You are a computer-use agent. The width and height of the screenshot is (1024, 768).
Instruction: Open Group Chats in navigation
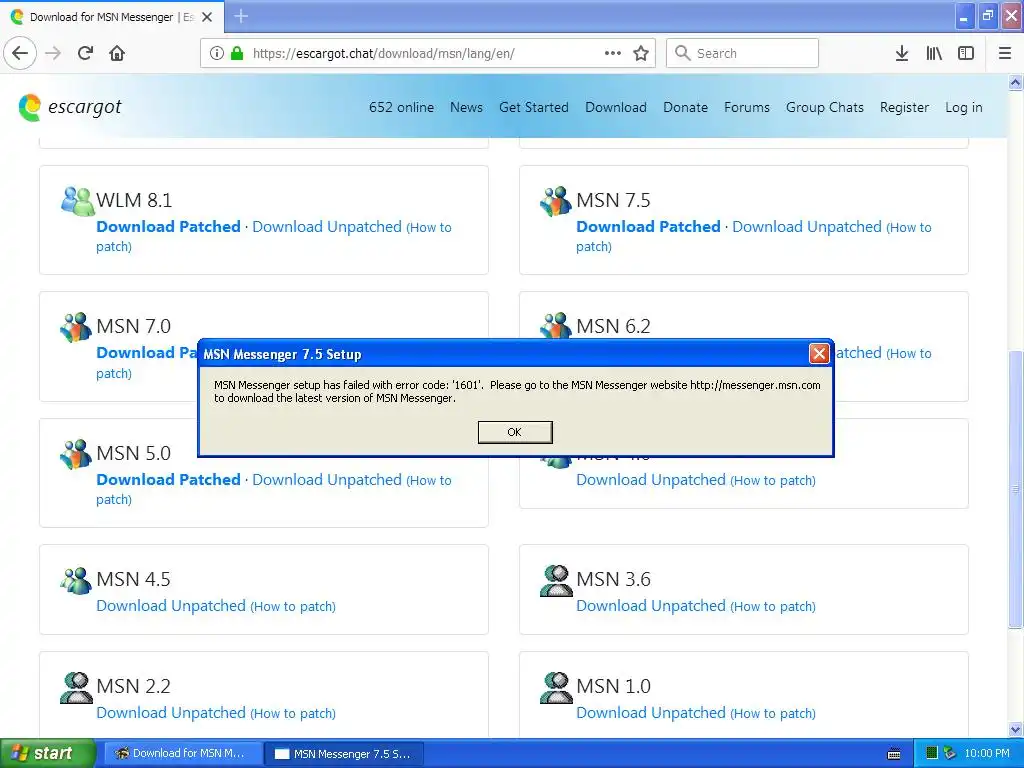point(825,107)
